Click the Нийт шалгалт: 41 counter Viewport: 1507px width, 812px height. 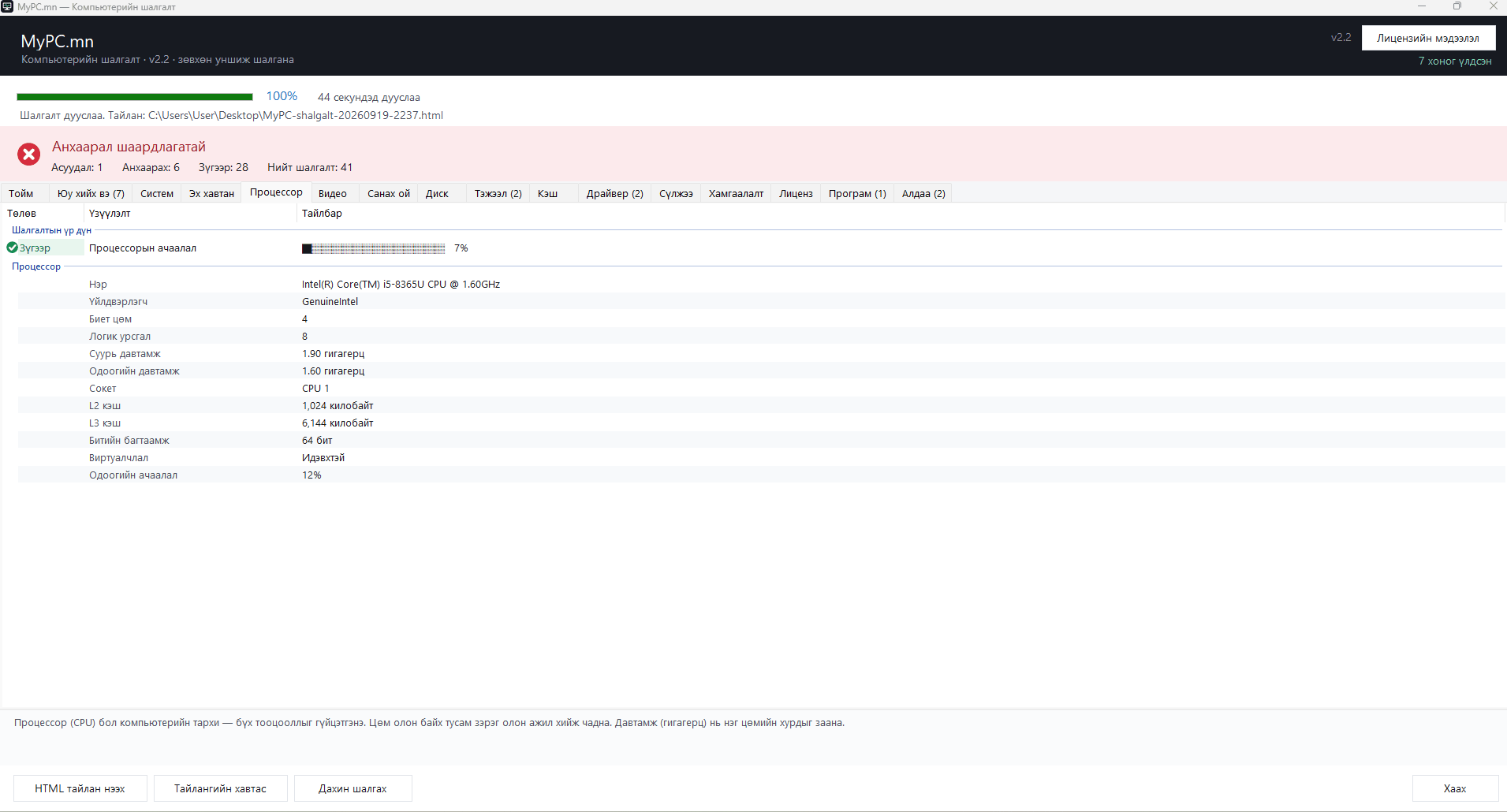click(x=310, y=167)
